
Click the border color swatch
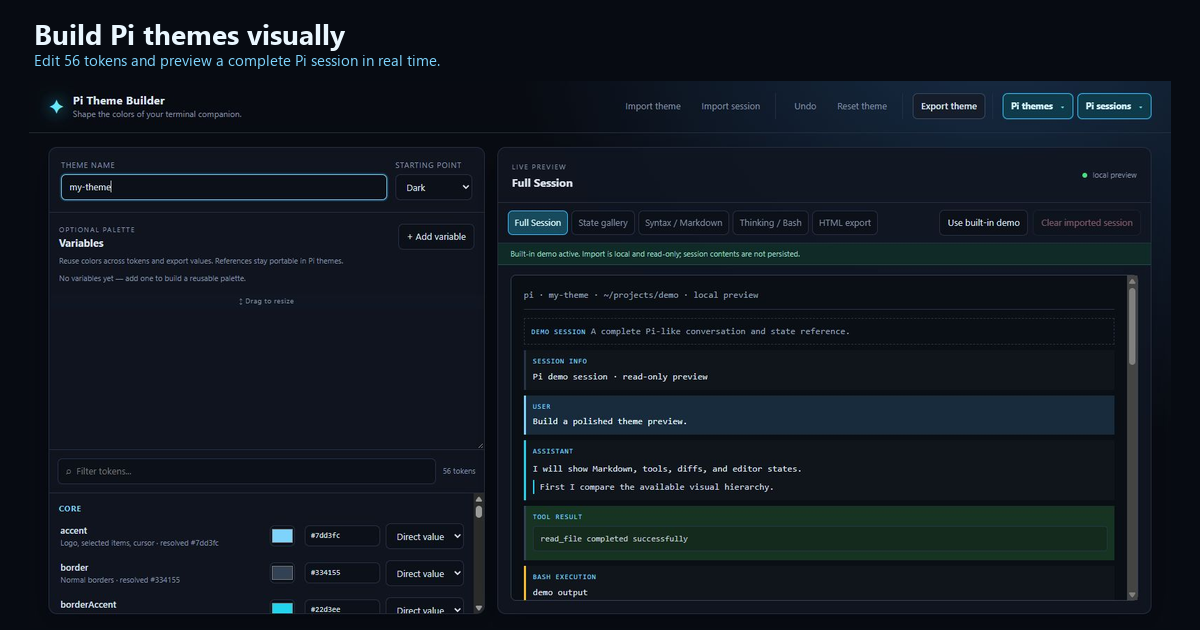(283, 573)
